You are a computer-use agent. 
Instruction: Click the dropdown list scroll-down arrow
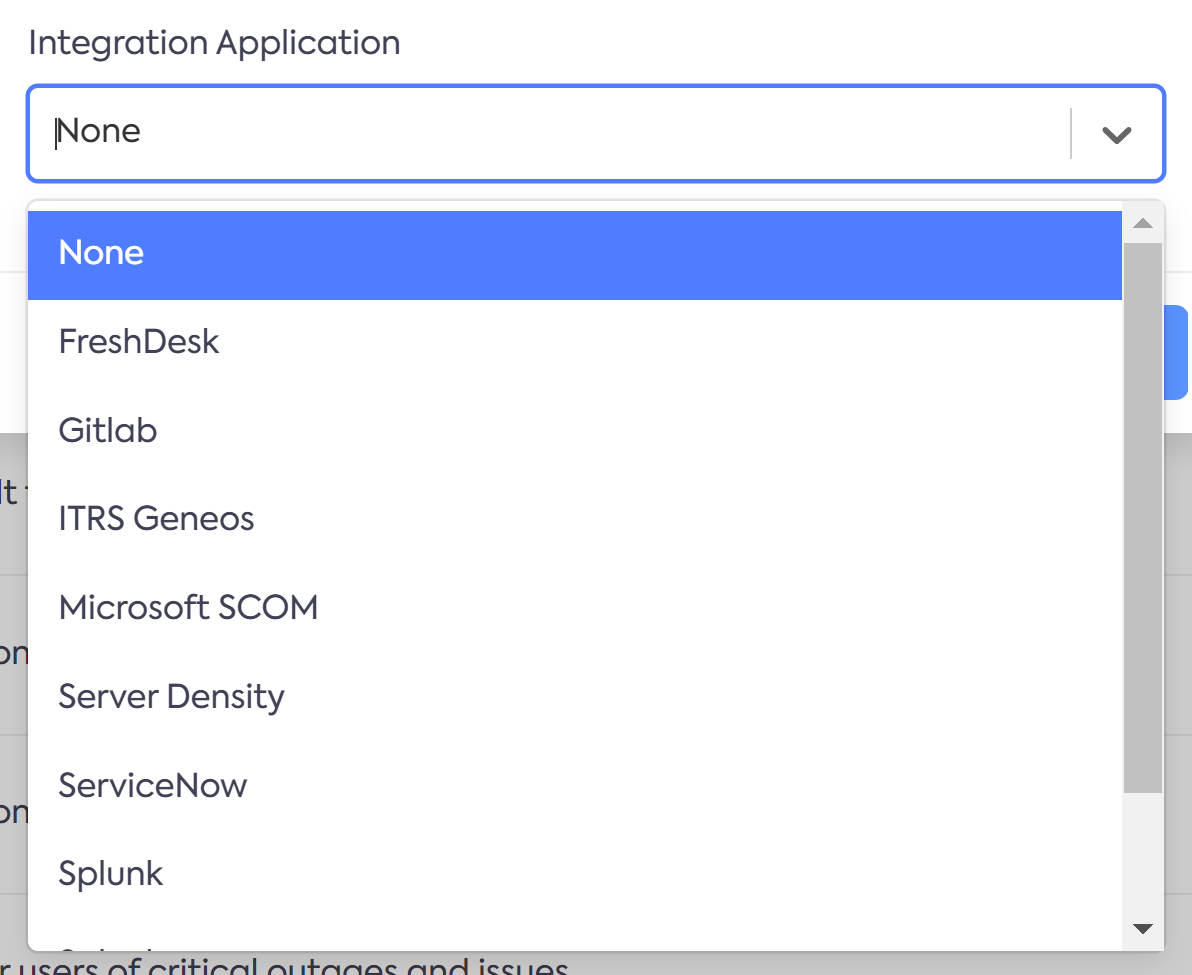pyautogui.click(x=1143, y=928)
